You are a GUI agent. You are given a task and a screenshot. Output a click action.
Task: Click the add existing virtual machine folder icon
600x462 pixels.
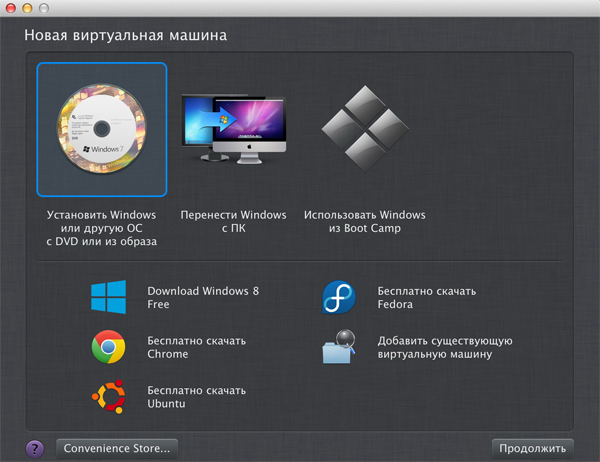pos(339,347)
